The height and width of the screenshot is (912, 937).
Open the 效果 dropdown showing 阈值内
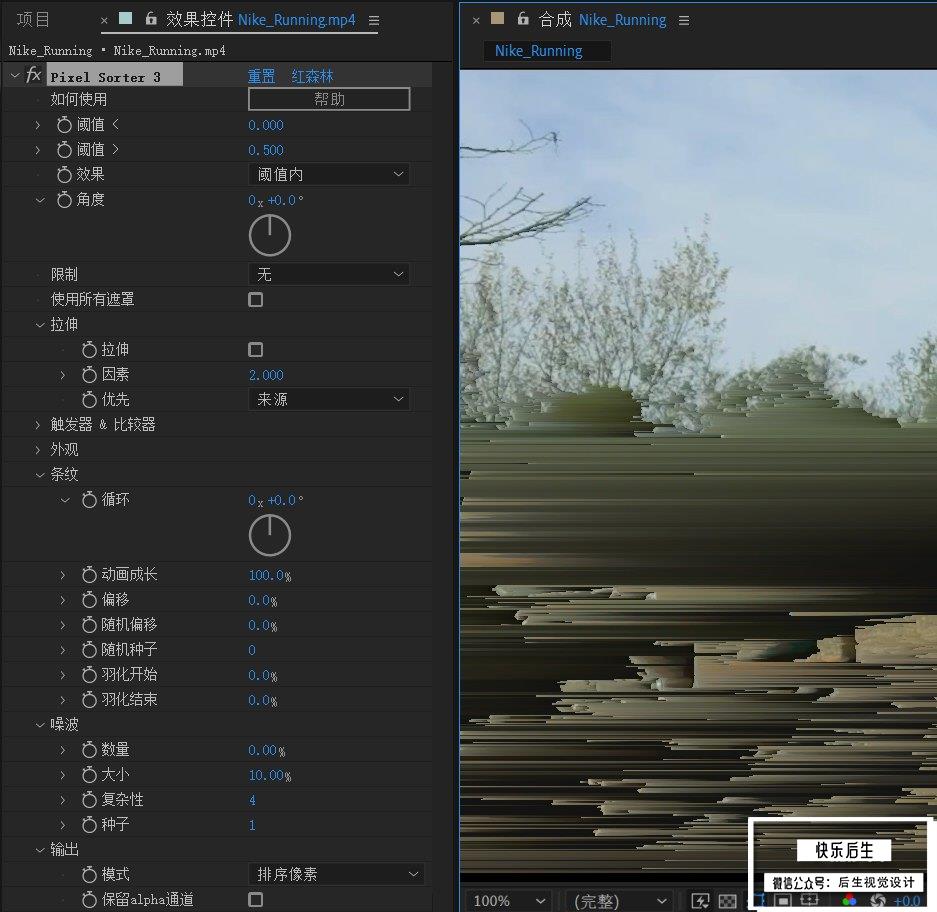click(329, 175)
